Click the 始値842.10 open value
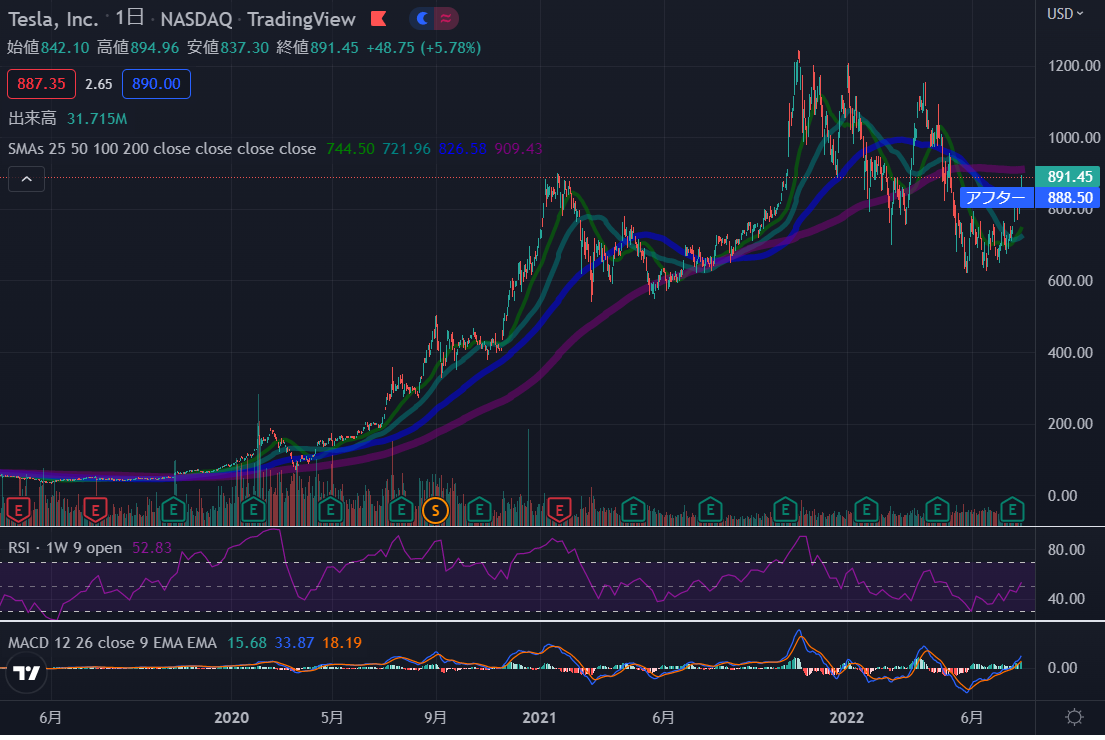1105x740 pixels. (x=48, y=48)
